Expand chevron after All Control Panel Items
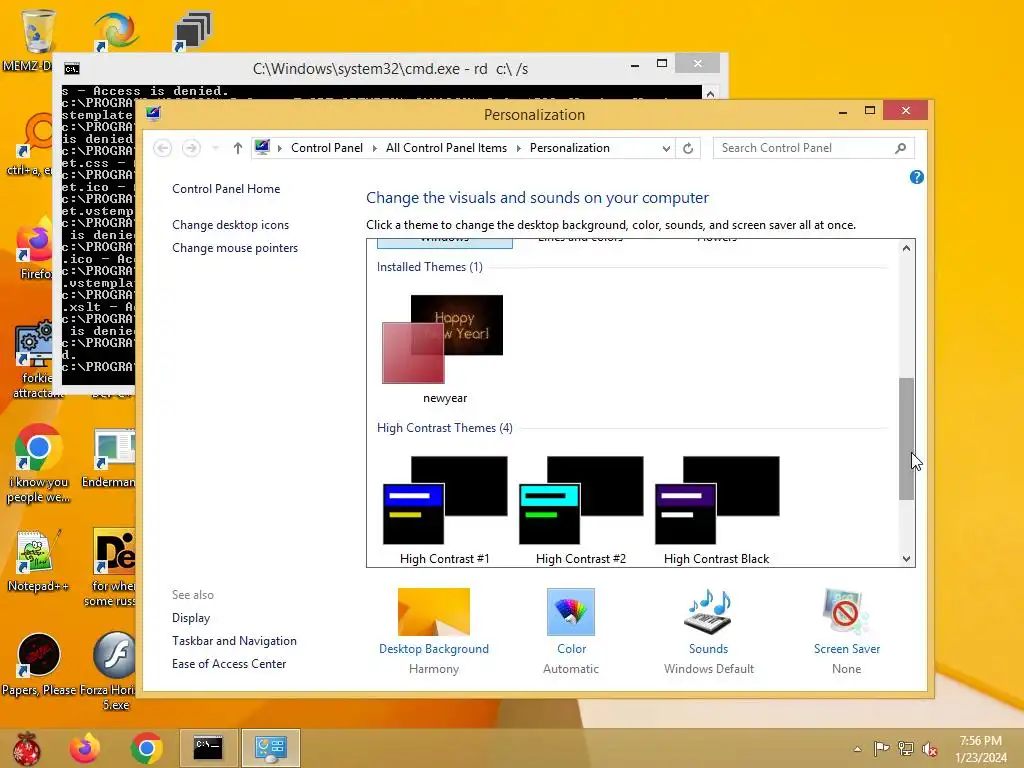1024x768 pixels. pos(519,148)
